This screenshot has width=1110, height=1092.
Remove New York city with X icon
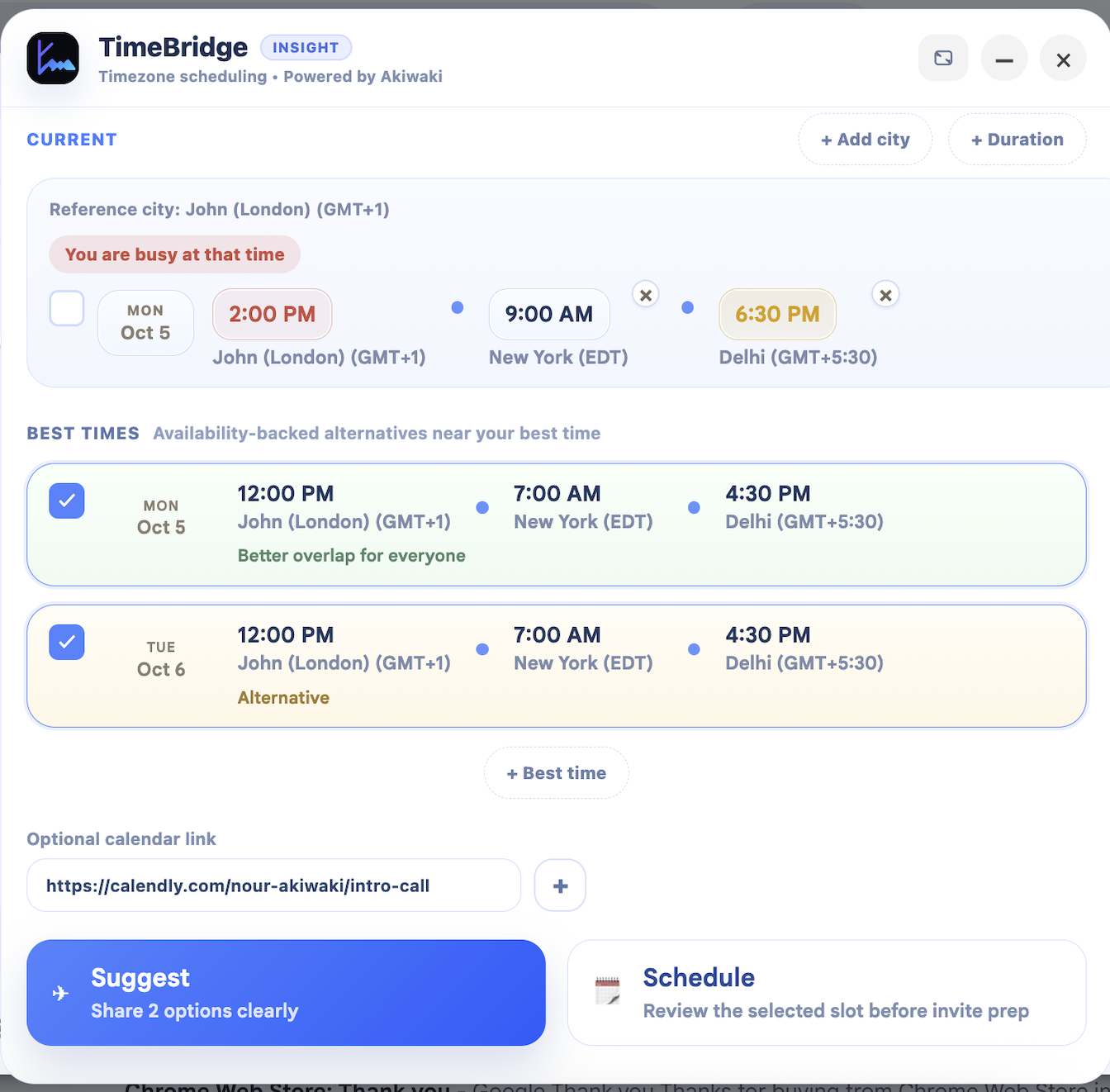(645, 295)
